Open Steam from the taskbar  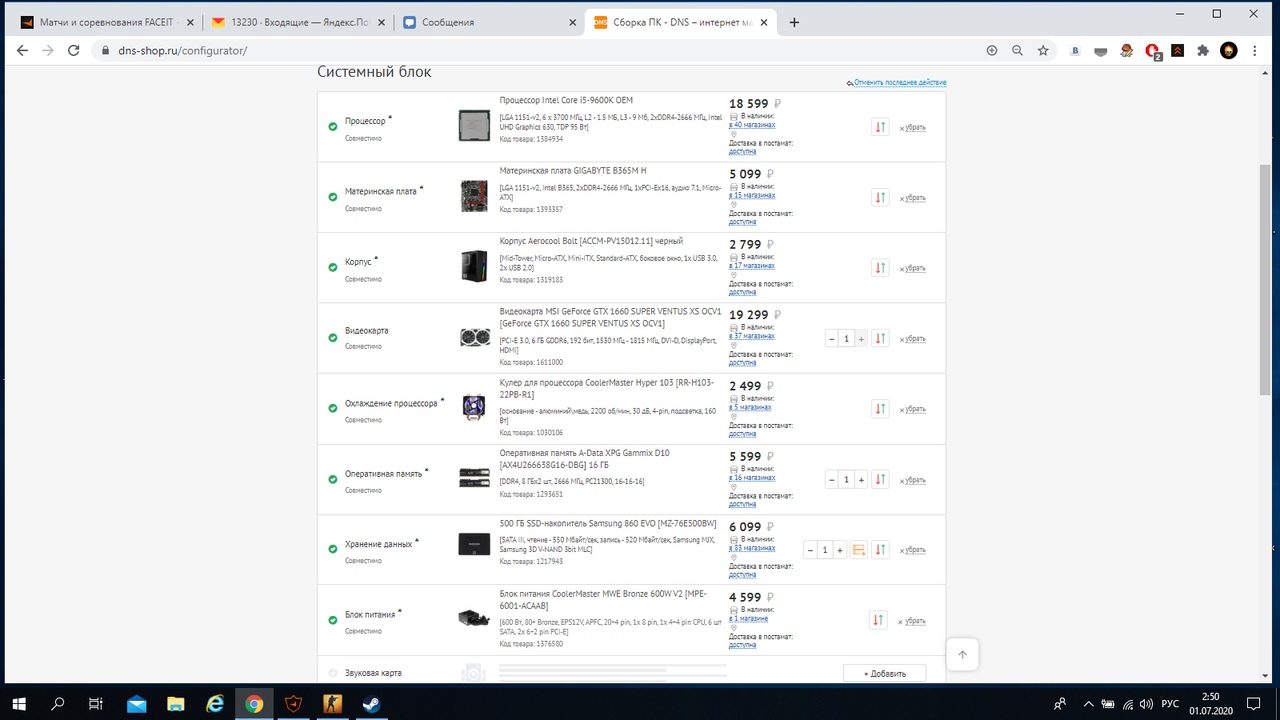tap(372, 703)
